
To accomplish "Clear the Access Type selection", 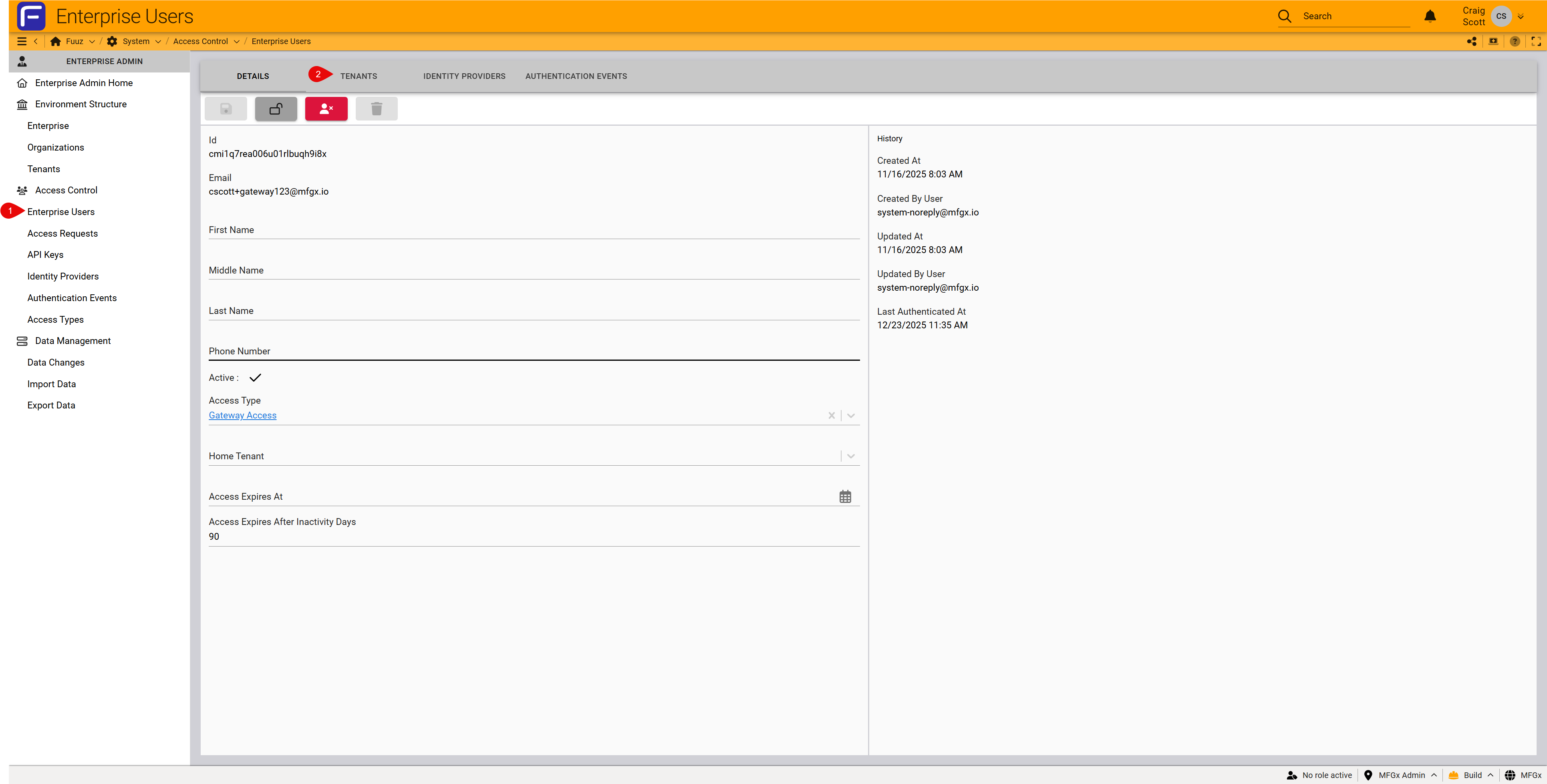I will (x=831, y=415).
